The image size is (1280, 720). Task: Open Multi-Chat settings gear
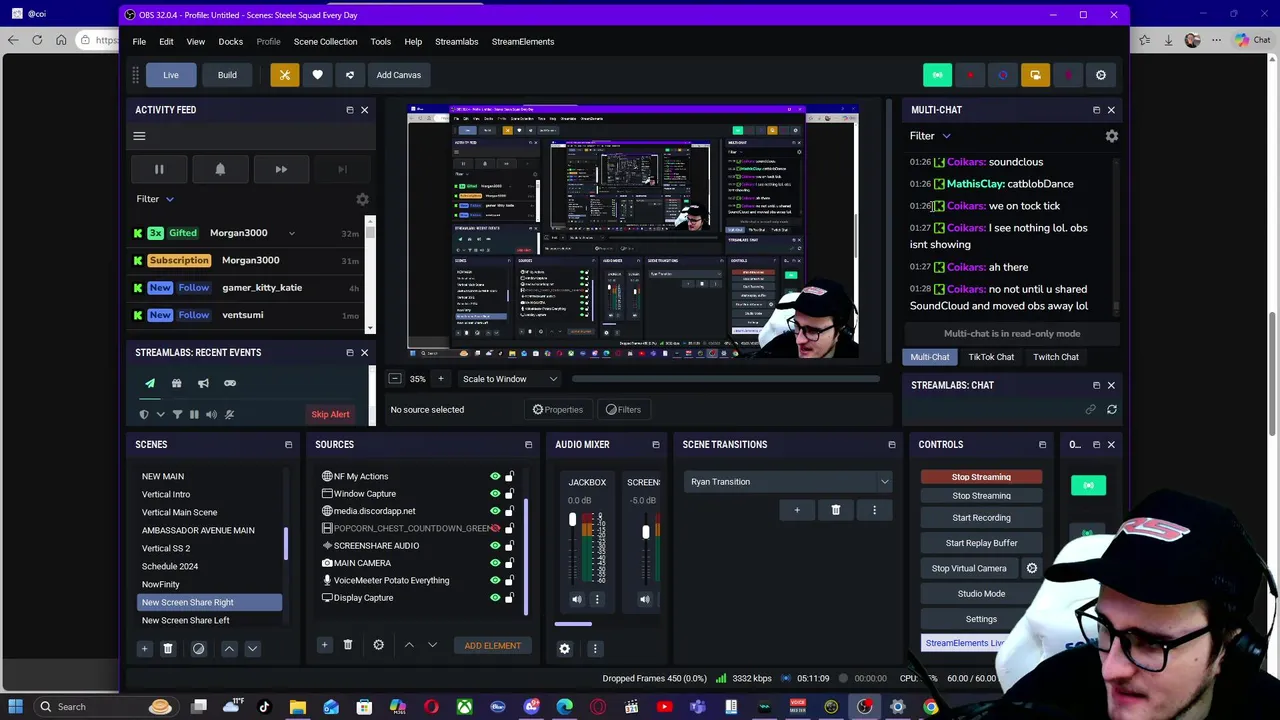(x=1111, y=136)
